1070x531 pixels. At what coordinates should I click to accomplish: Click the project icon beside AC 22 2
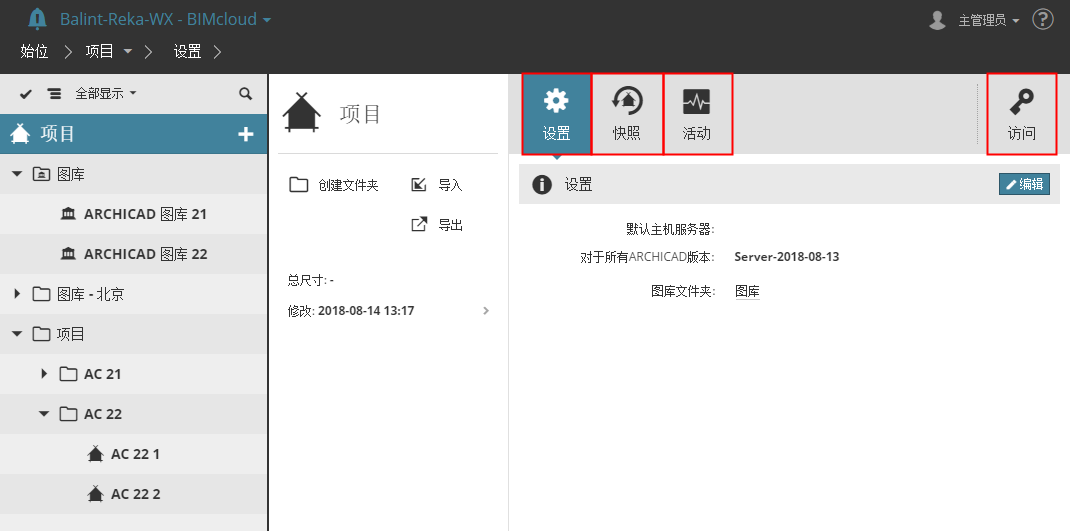[x=96, y=493]
